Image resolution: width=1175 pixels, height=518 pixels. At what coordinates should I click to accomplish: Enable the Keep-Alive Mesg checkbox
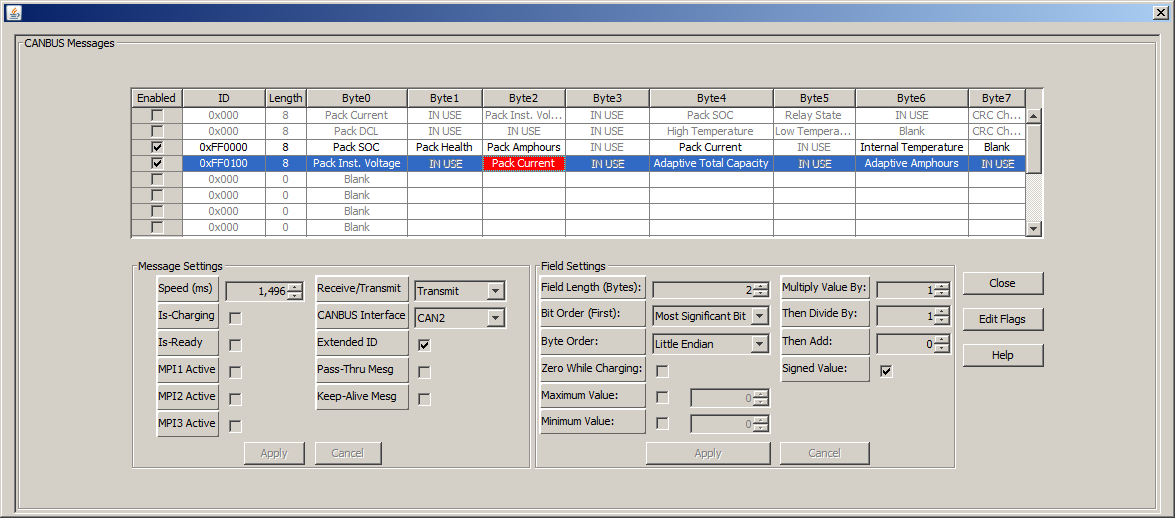point(425,400)
